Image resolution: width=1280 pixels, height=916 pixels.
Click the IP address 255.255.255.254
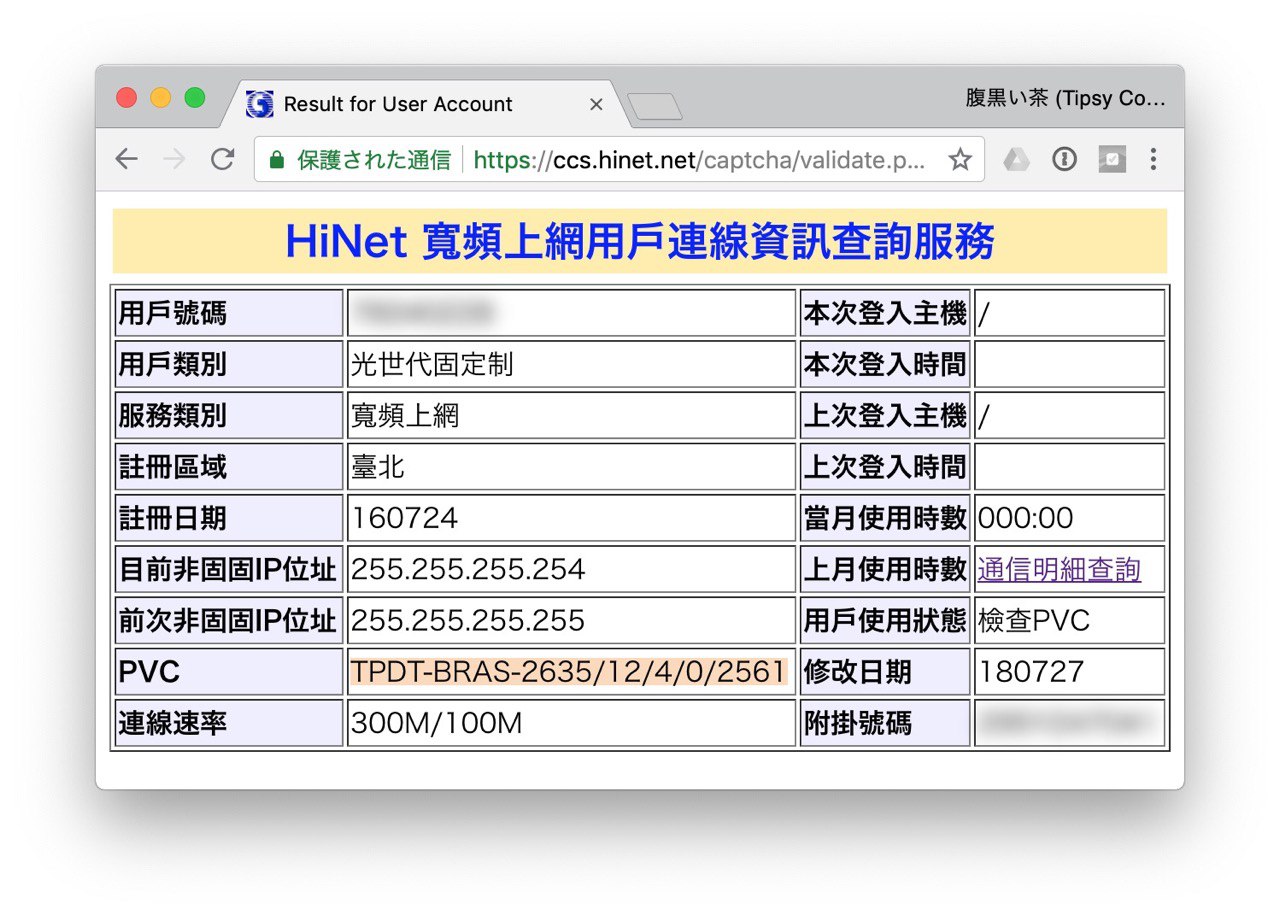[x=468, y=569]
